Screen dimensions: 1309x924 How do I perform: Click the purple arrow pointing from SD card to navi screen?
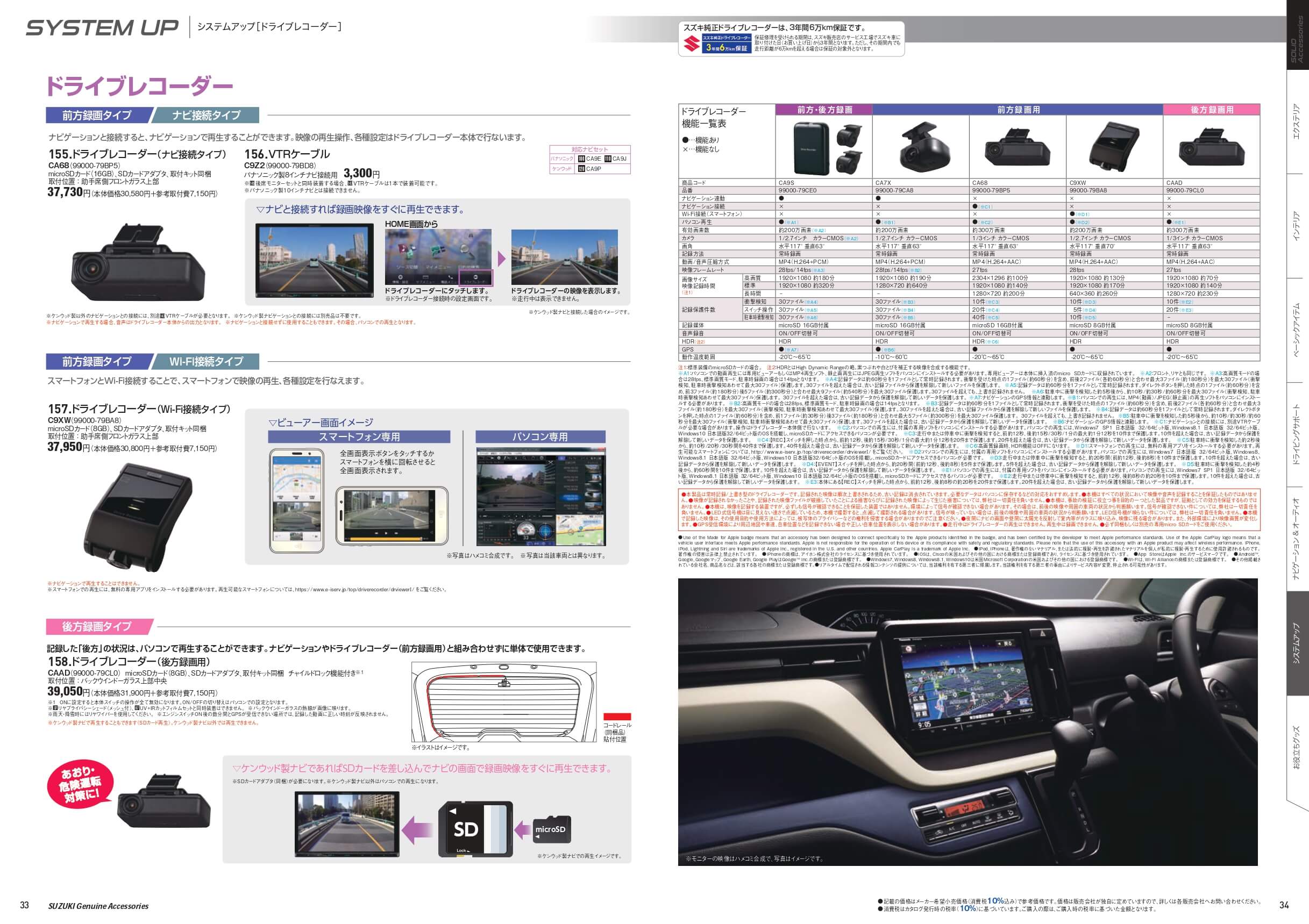(417, 829)
